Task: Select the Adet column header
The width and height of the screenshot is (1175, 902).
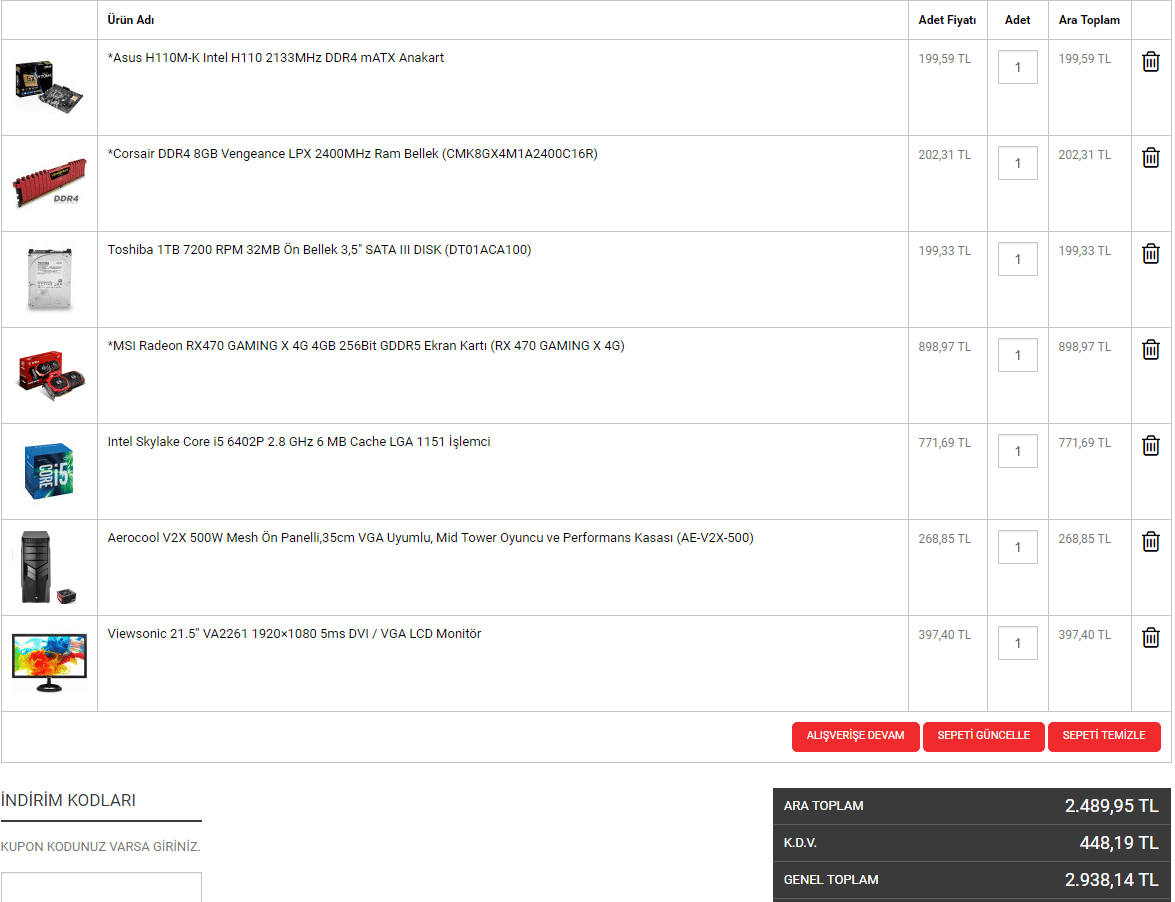Action: 1017,20
